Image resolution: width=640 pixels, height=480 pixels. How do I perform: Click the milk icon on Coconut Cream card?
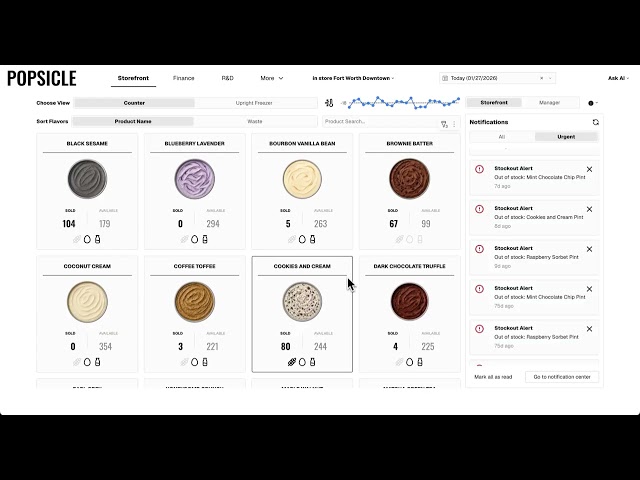(98, 362)
